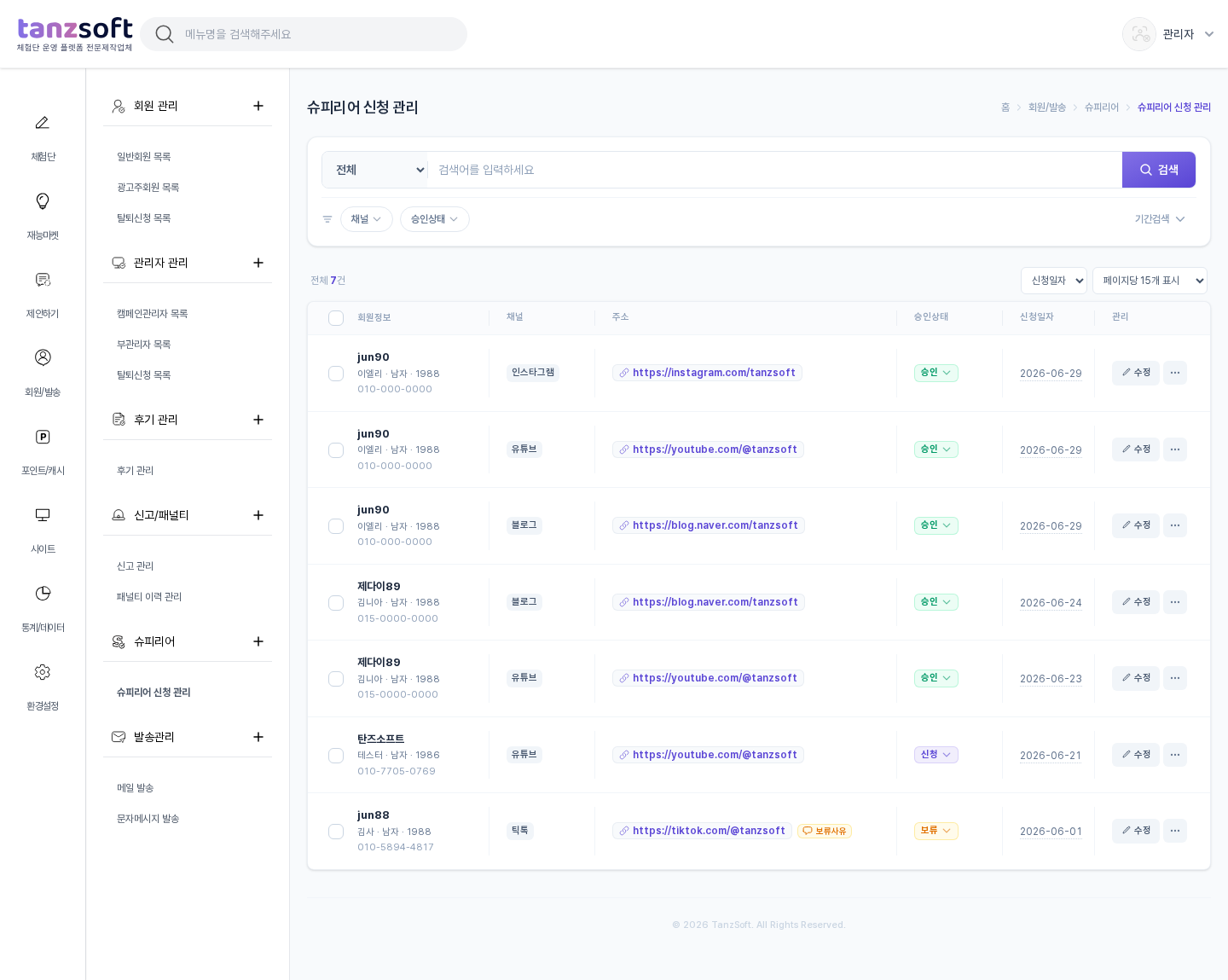Collapse the 회원 관리 section plus icon
The height and width of the screenshot is (980, 1228).
pyautogui.click(x=258, y=106)
